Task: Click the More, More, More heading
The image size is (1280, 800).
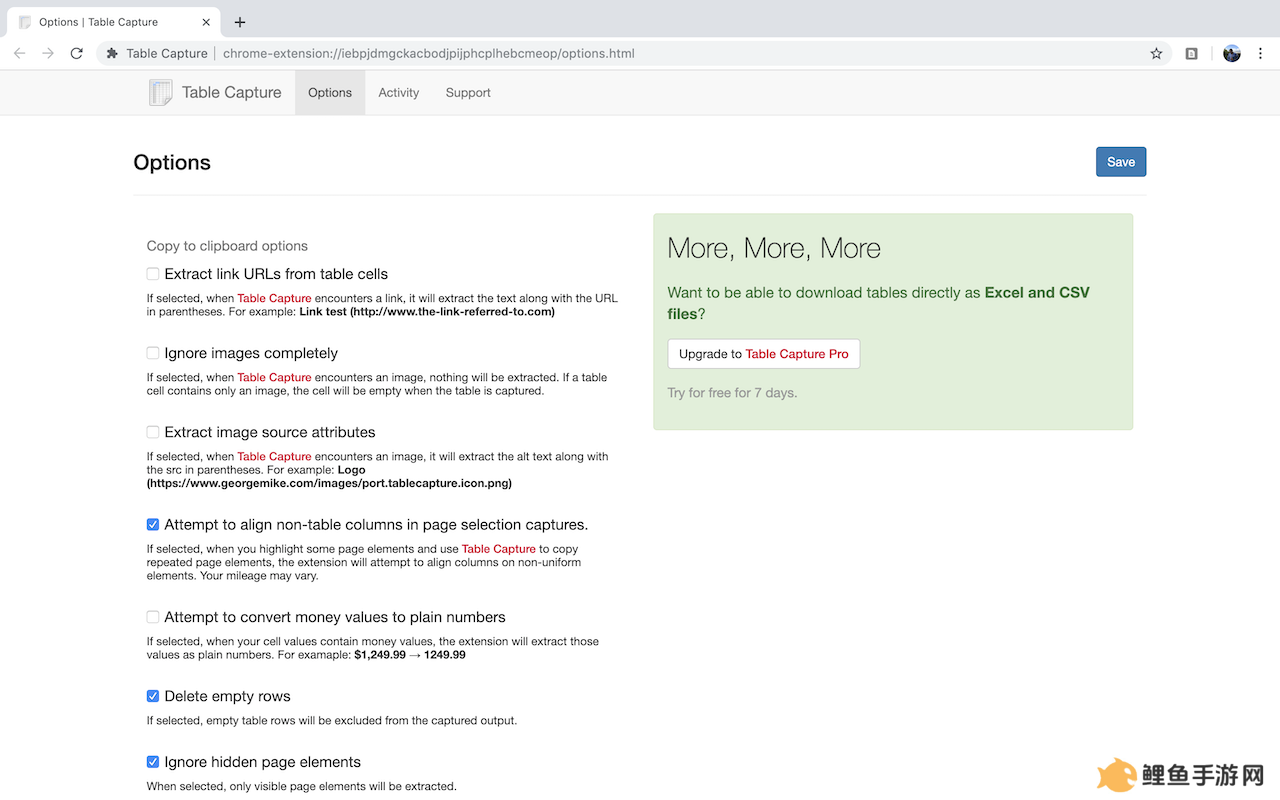Action: (x=774, y=249)
